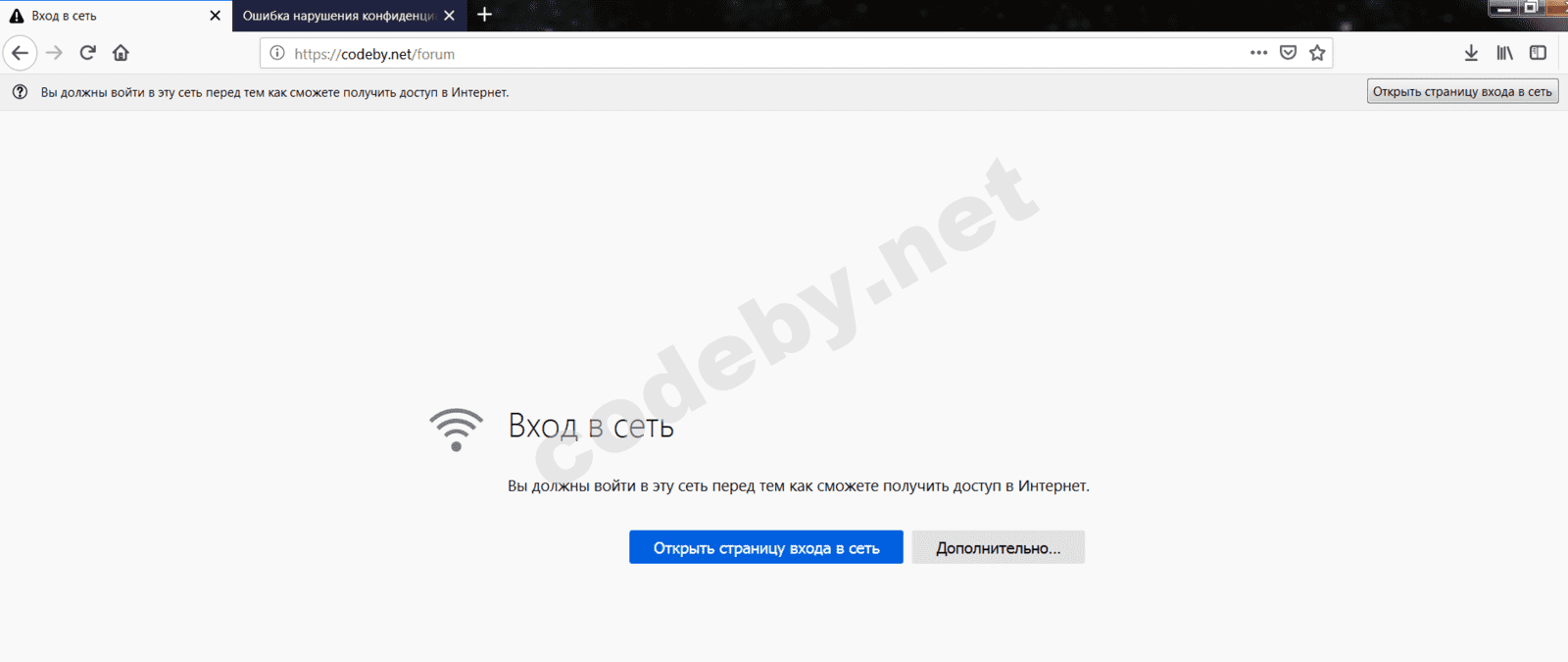Image resolution: width=1568 pixels, height=662 pixels.
Task: Open the downloads panel
Action: [x=1471, y=53]
